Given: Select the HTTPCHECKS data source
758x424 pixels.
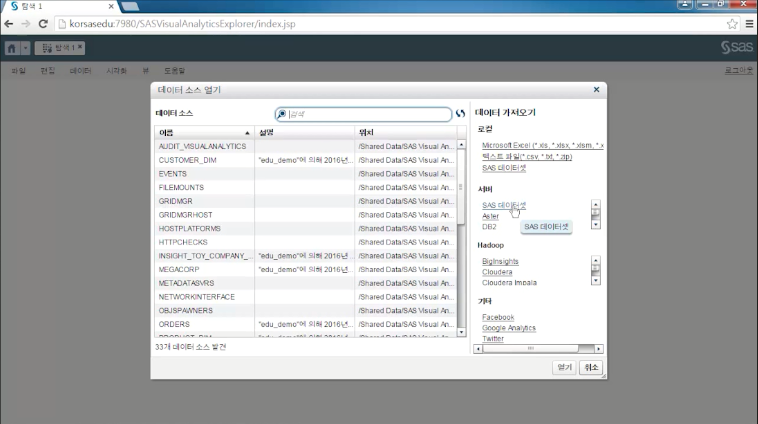Looking at the screenshot, I should (x=306, y=242).
